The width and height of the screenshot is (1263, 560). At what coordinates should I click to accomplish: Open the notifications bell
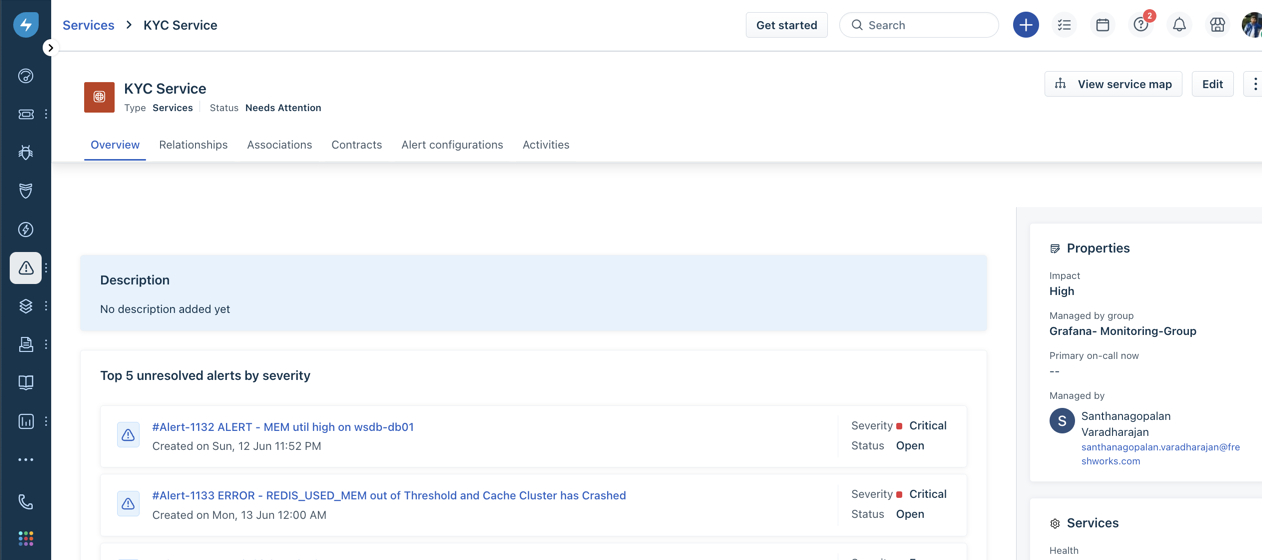pos(1179,25)
